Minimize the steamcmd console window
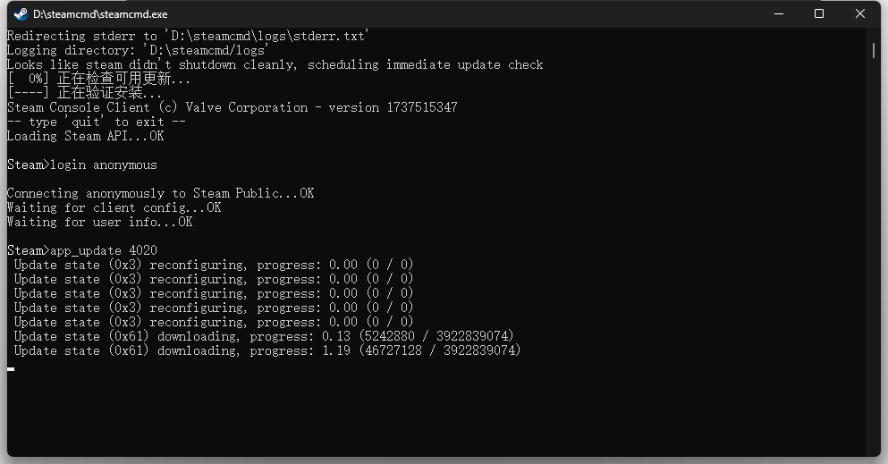This screenshot has height=464, width=888. (779, 14)
